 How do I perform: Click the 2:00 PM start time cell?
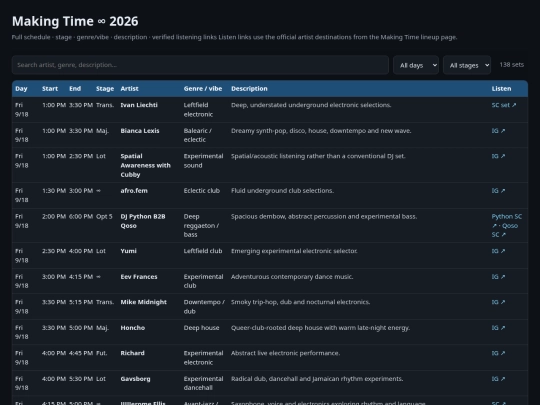[54, 217]
